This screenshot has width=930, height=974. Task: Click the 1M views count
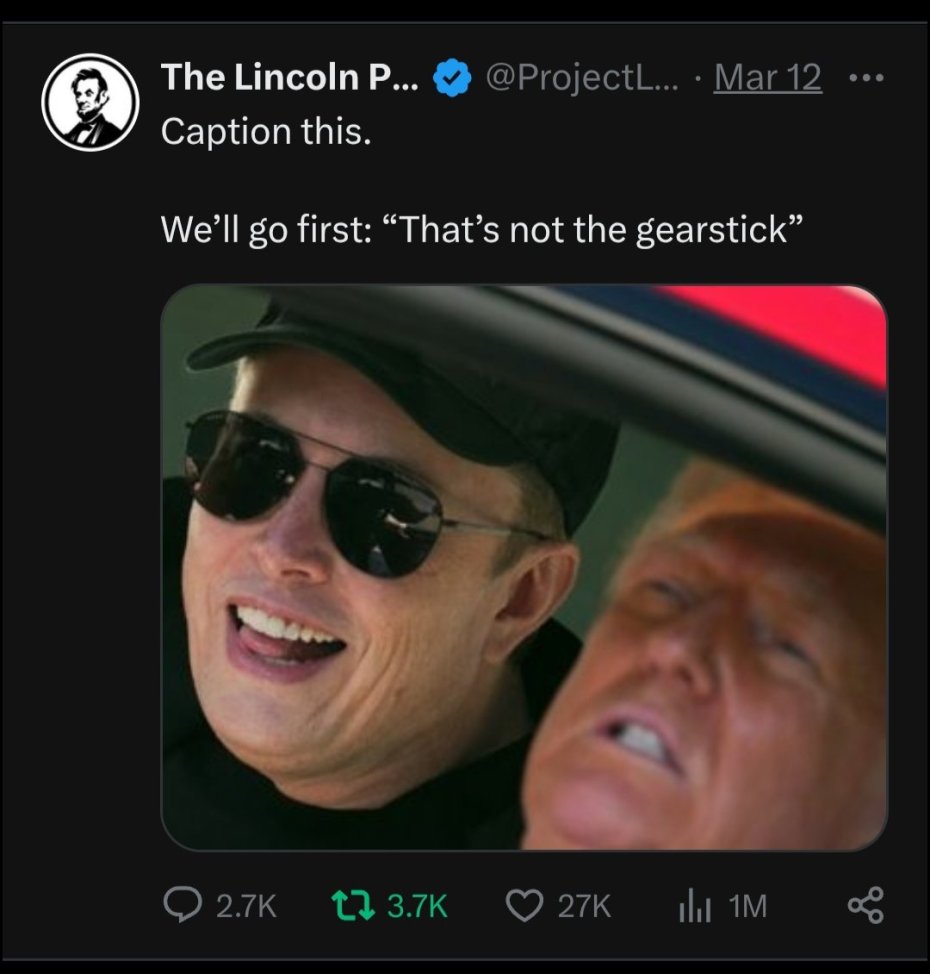click(x=748, y=907)
